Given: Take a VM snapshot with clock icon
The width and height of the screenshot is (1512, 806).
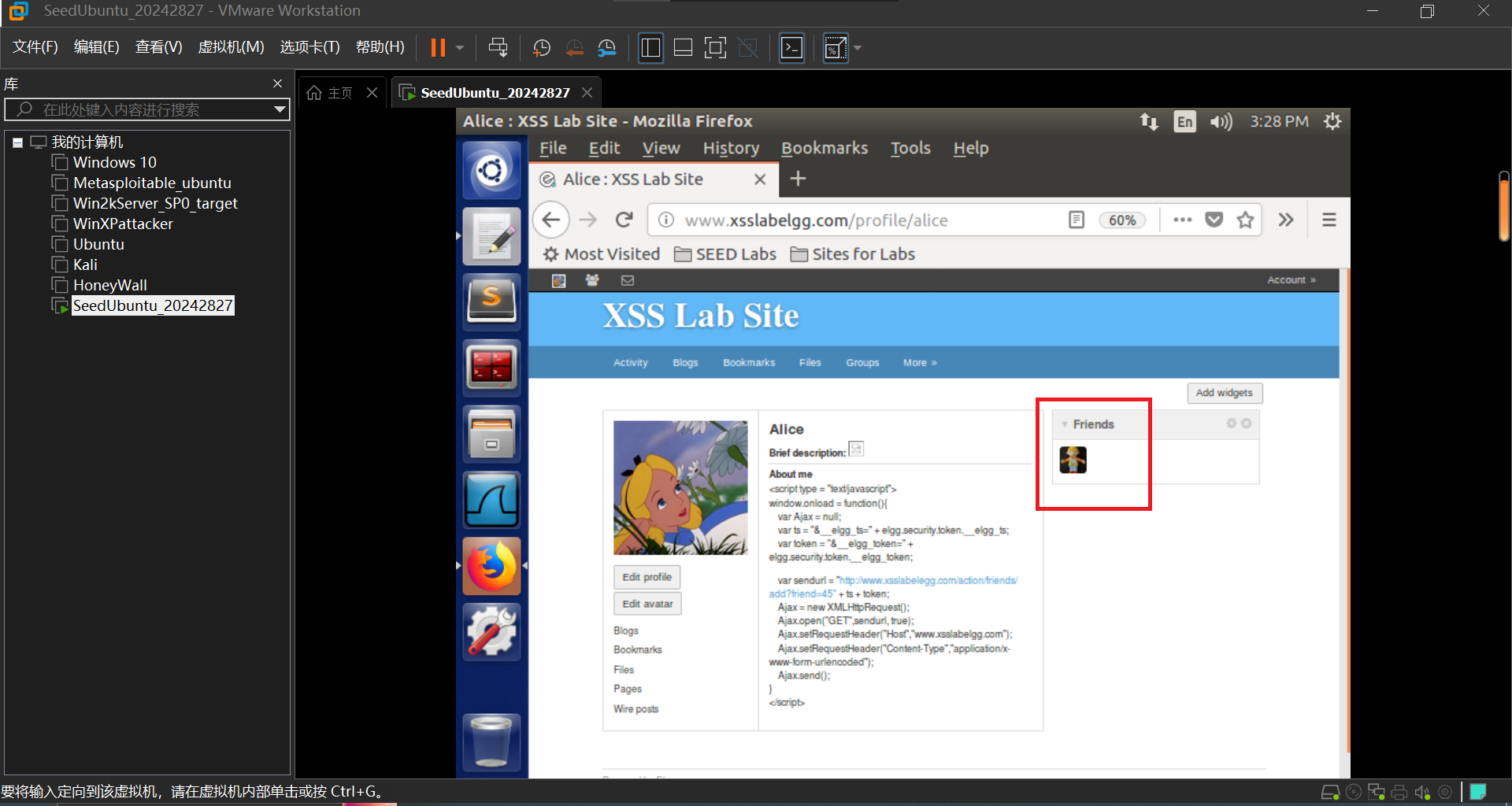Looking at the screenshot, I should 542,48.
